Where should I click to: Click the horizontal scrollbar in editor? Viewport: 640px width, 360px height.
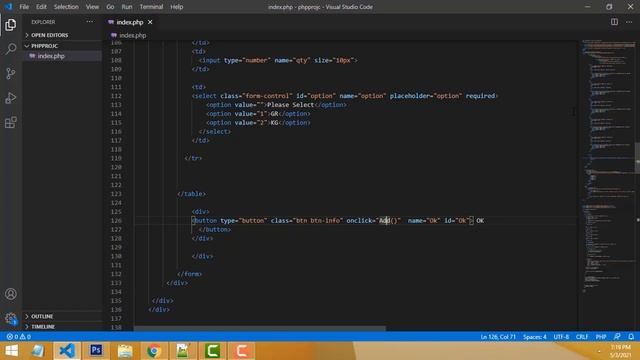260,328
